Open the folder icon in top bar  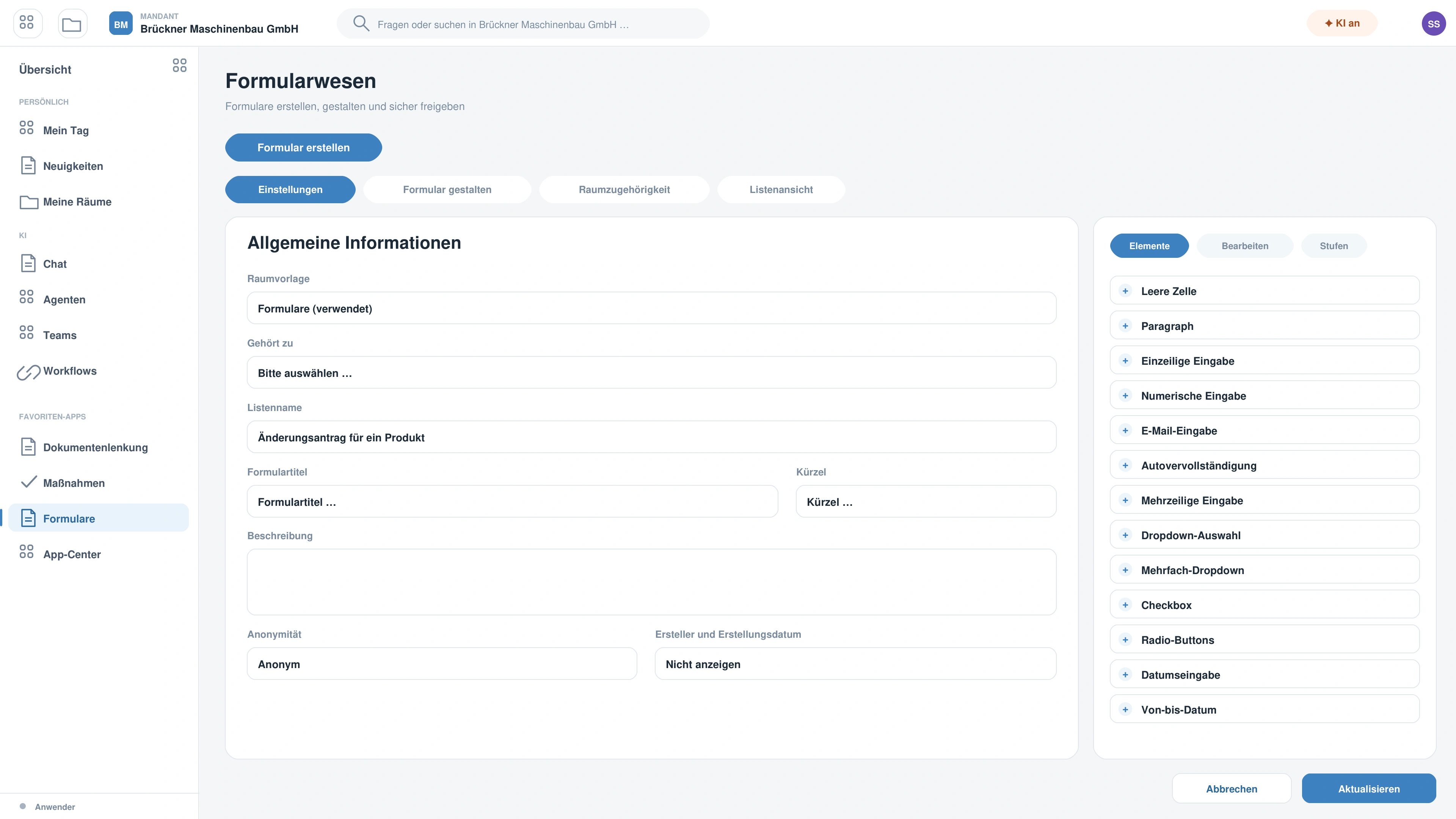(x=72, y=23)
